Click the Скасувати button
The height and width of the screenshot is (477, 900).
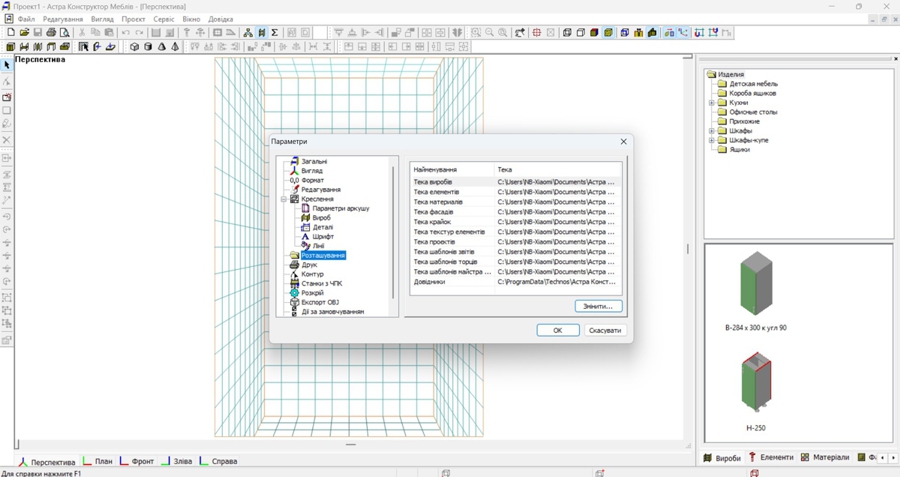(x=605, y=331)
